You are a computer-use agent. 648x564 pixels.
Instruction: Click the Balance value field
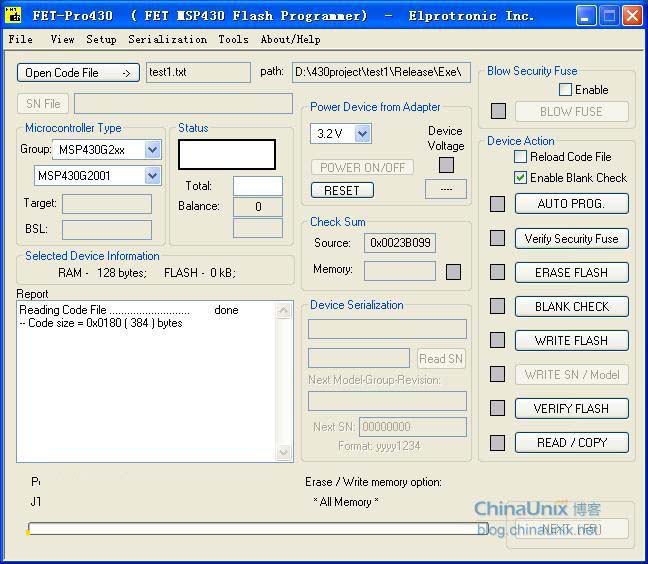click(x=258, y=207)
